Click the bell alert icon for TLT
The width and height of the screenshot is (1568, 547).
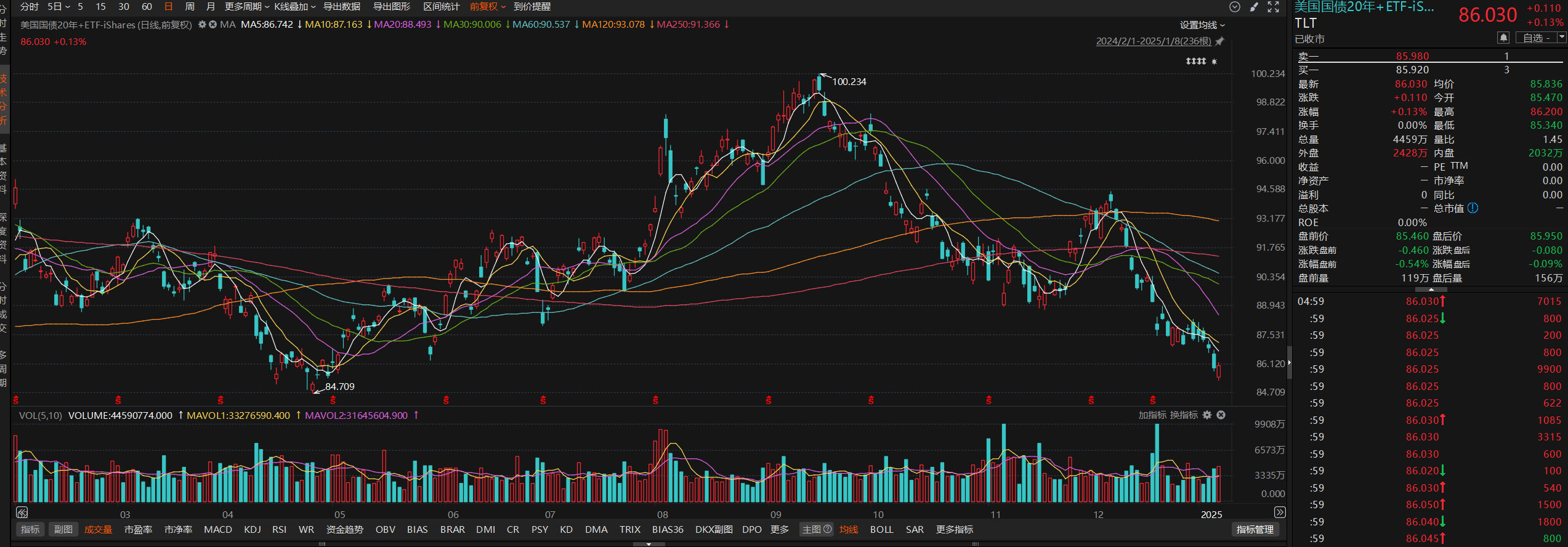tap(1503, 38)
